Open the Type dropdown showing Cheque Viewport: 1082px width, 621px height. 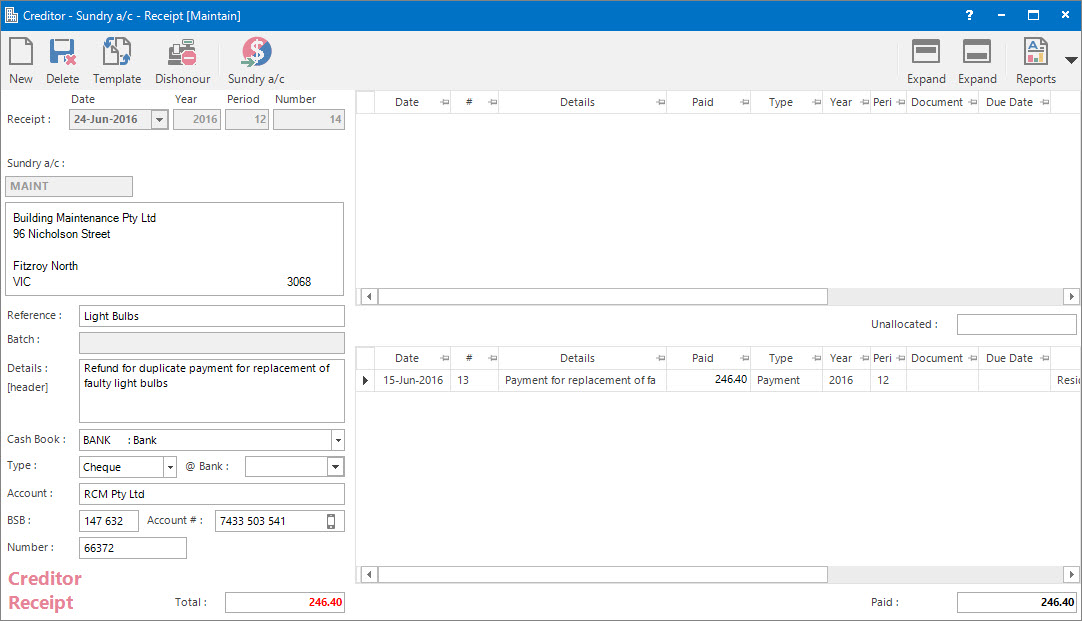click(x=168, y=467)
